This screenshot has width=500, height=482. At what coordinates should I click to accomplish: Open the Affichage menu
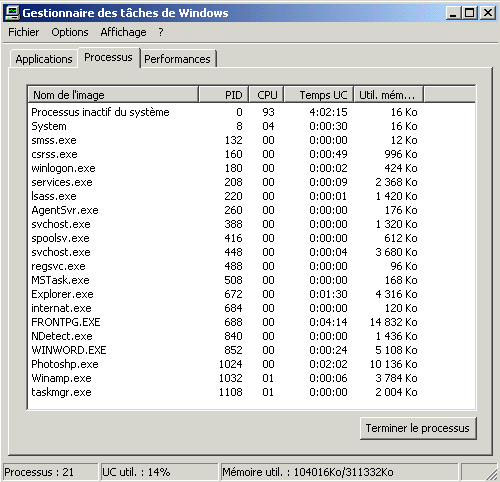tap(123, 32)
